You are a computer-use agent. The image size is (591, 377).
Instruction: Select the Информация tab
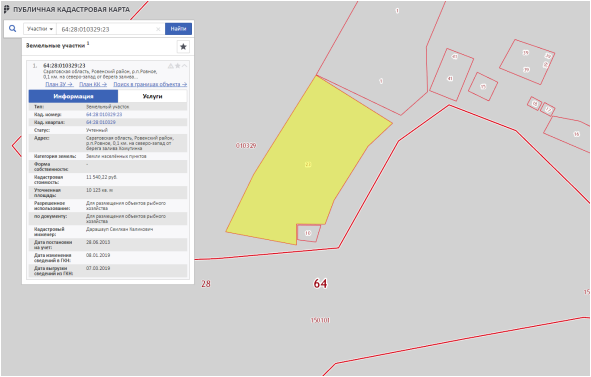point(73,96)
